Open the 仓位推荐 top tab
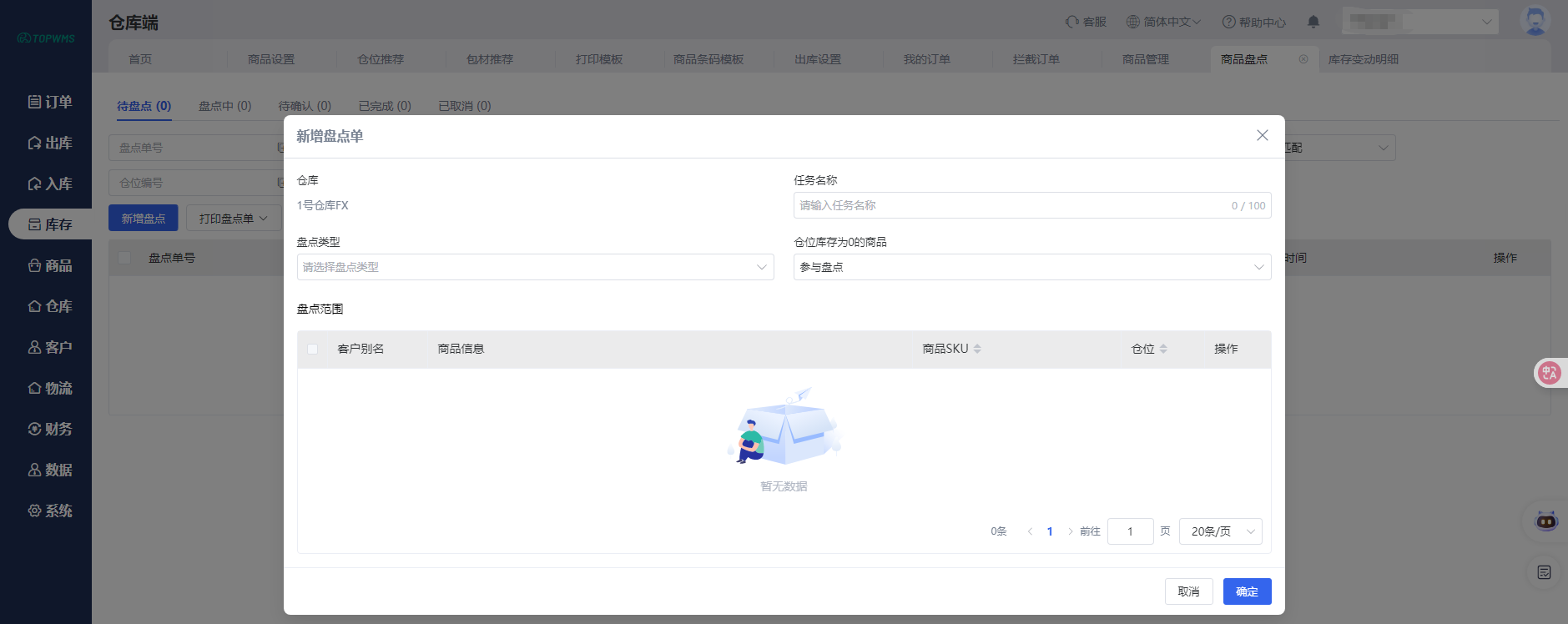Screen dimensions: 1568x624 (x=381, y=59)
